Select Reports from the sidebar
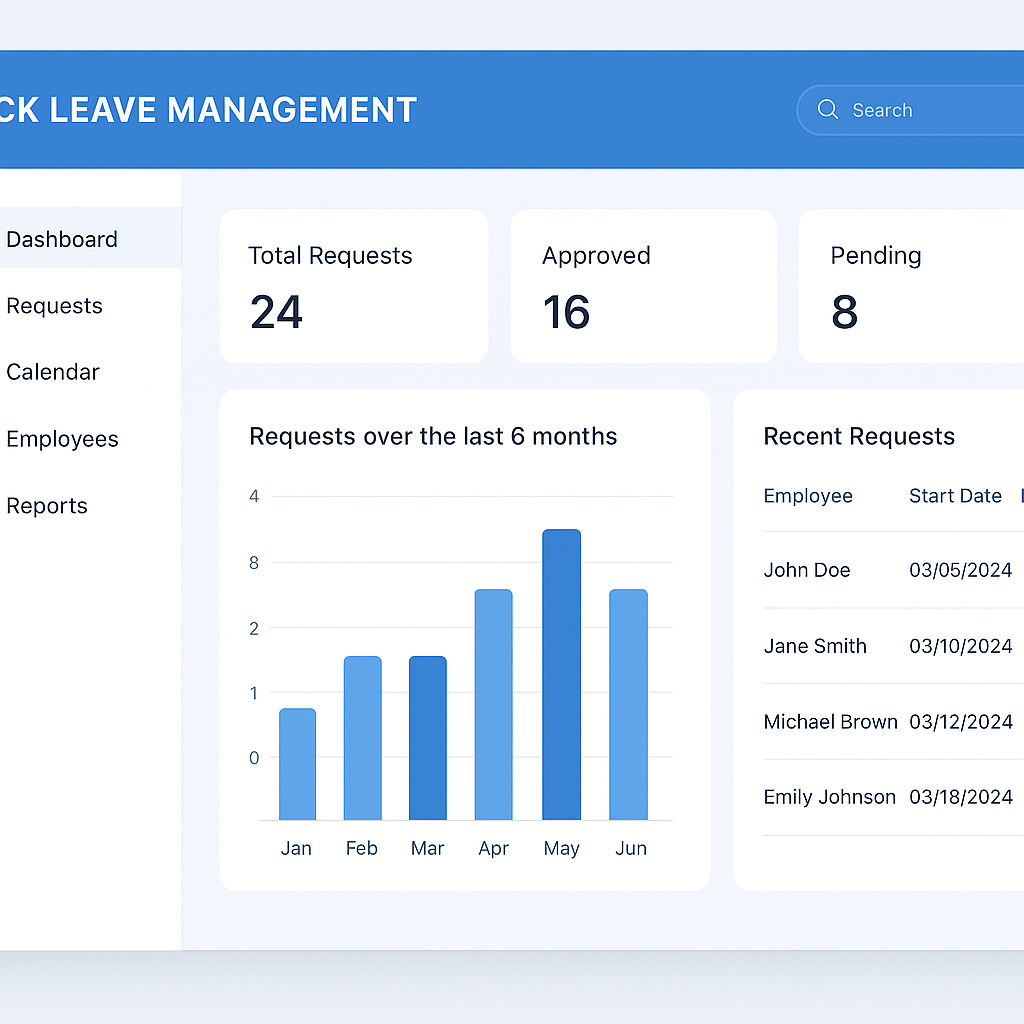 tap(47, 506)
